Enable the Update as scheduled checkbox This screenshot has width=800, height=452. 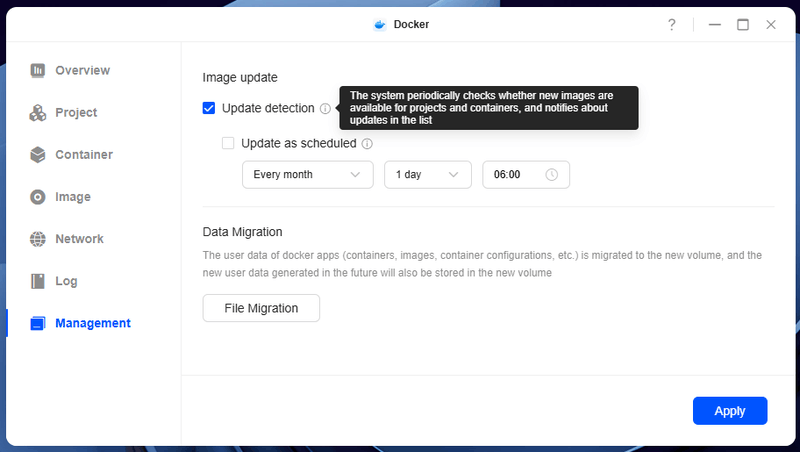[228, 143]
